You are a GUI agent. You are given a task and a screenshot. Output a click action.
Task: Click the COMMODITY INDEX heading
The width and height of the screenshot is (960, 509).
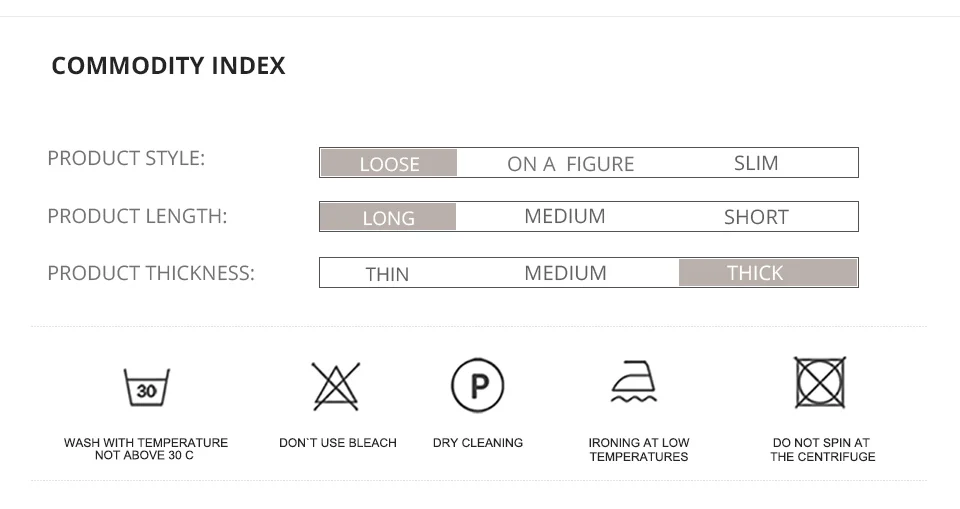[x=168, y=66]
